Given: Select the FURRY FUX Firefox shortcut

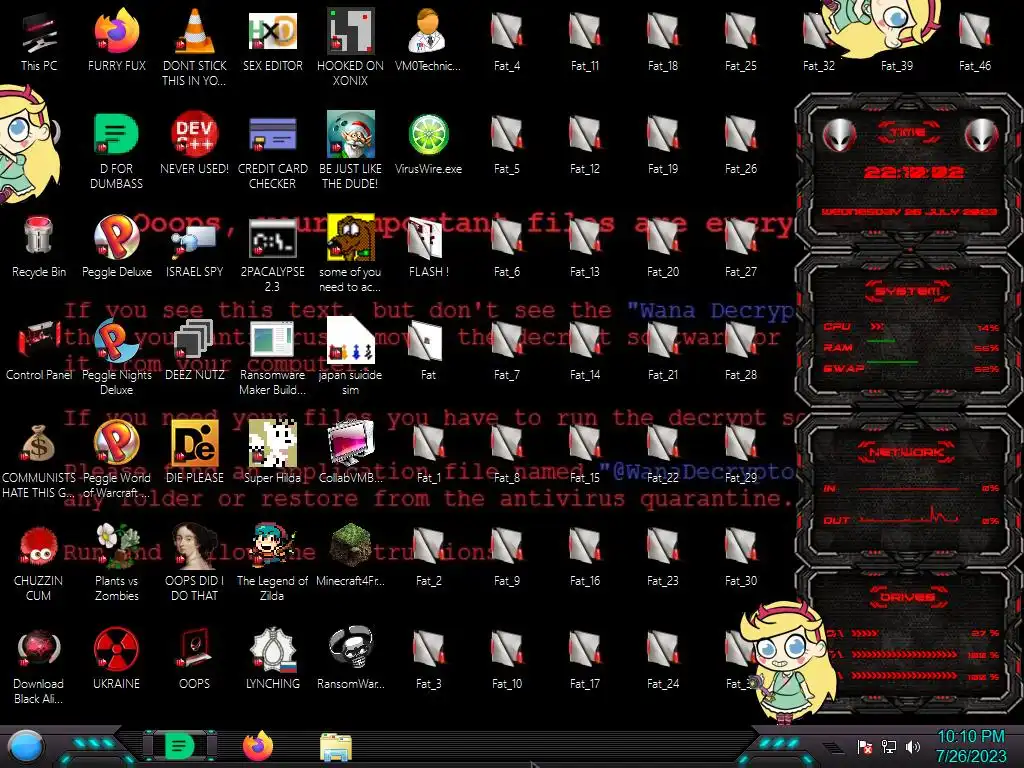Looking at the screenshot, I should point(117,40).
